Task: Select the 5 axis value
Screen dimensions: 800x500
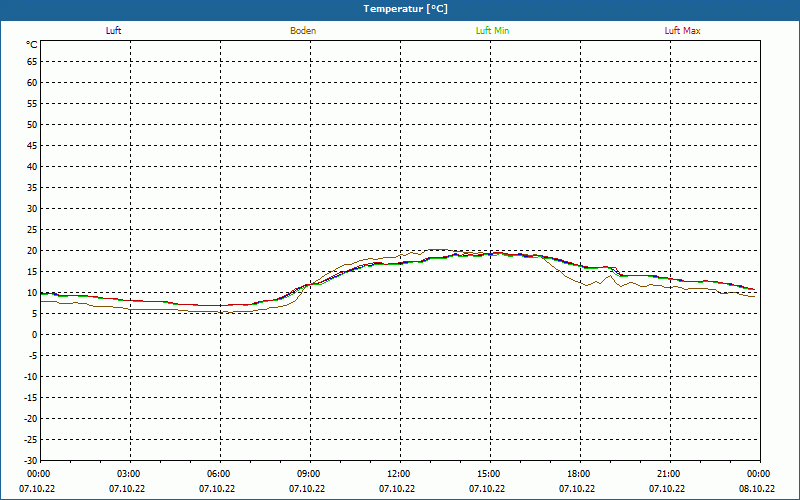Action: 35,314
